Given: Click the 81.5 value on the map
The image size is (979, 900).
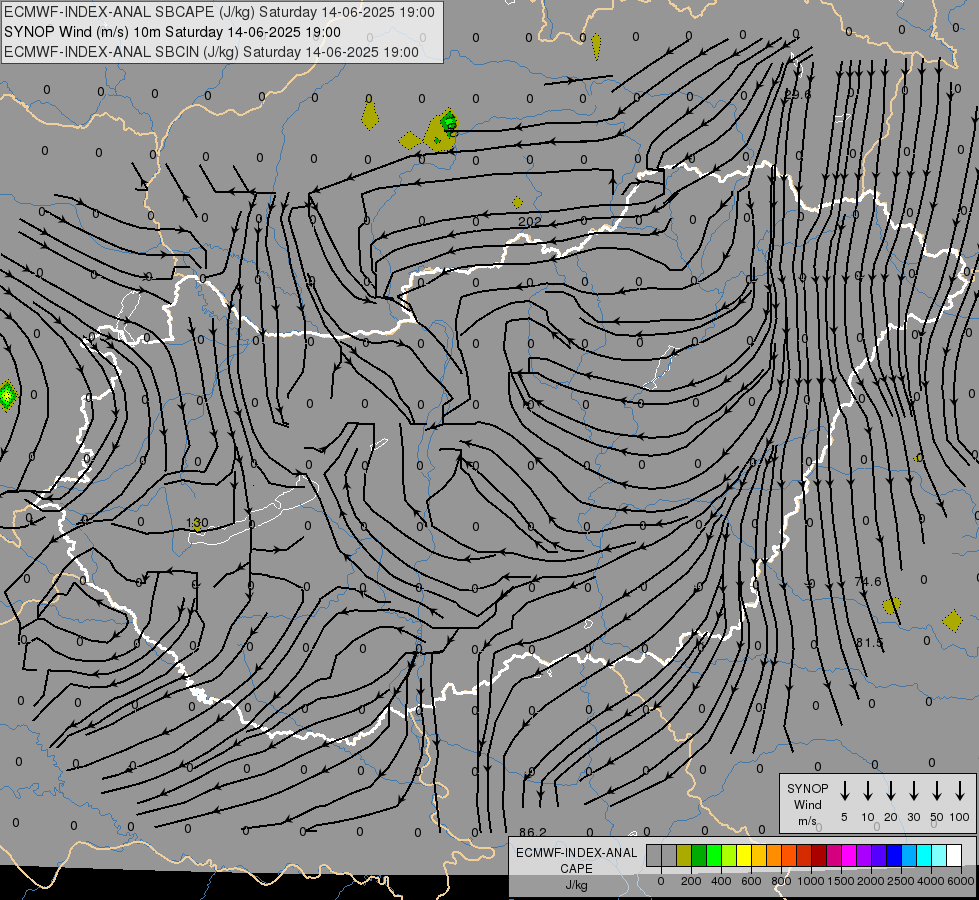Looking at the screenshot, I should tap(870, 643).
